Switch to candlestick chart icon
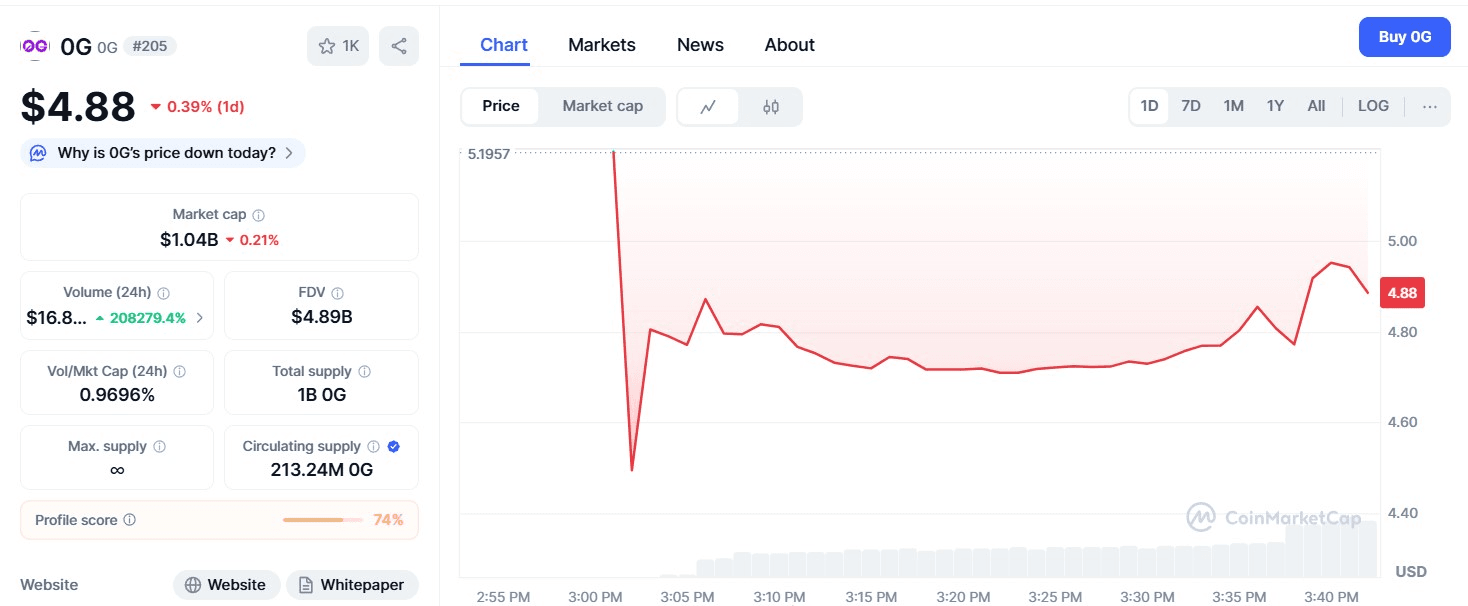Image resolution: width=1468 pixels, height=606 pixels. (771, 107)
